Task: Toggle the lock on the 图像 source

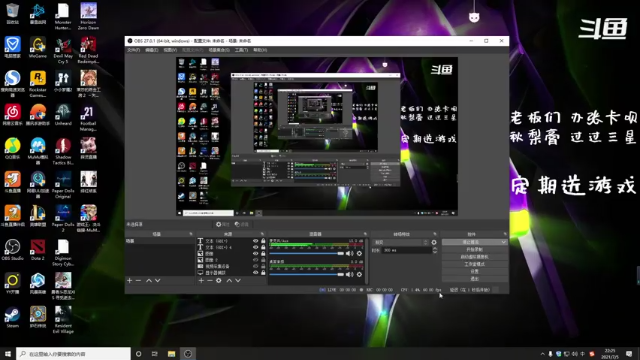Action: [x=263, y=253]
